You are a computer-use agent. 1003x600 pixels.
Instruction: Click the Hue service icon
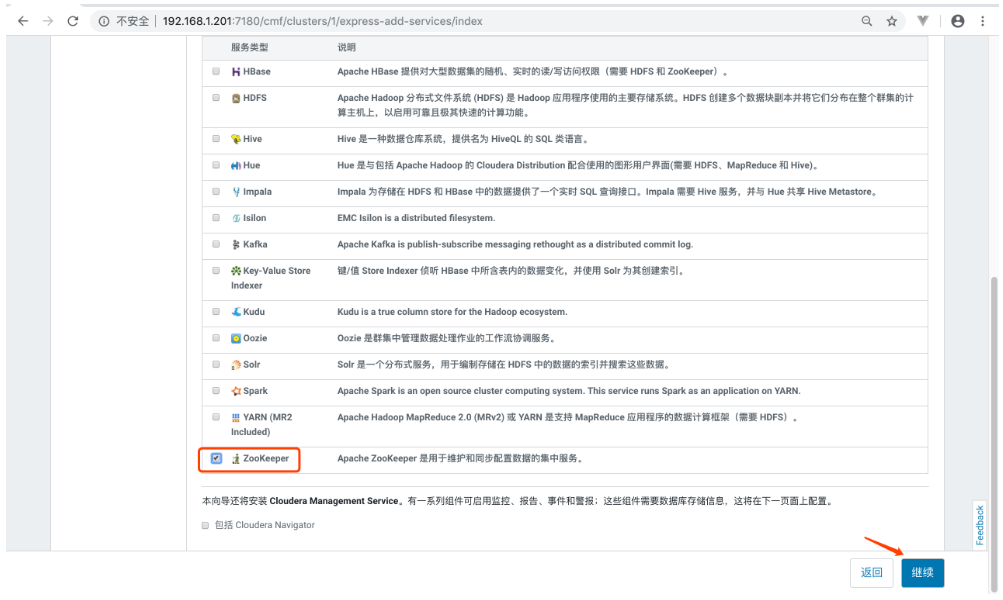236,165
